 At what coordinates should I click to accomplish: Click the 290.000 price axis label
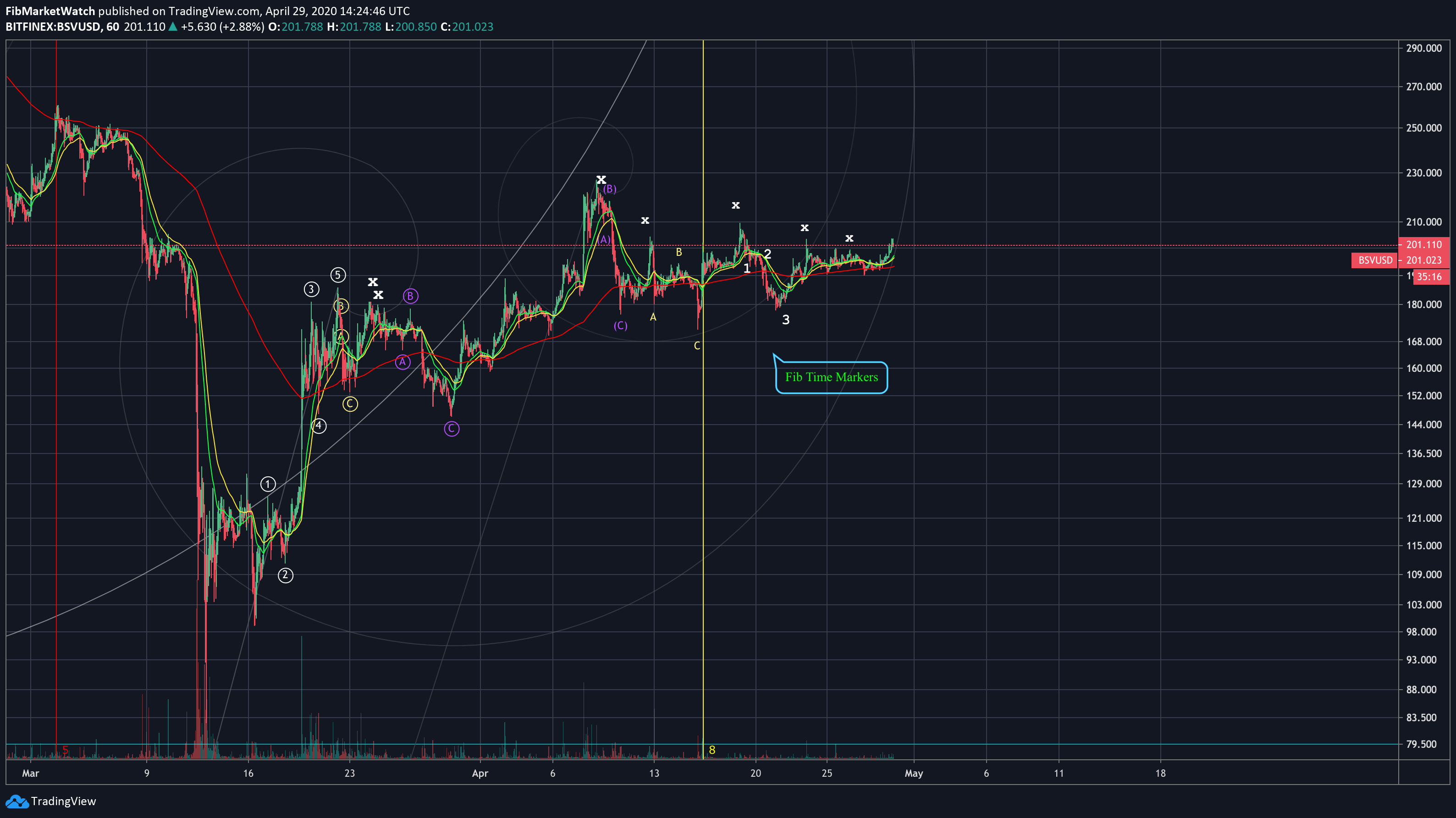click(1424, 48)
